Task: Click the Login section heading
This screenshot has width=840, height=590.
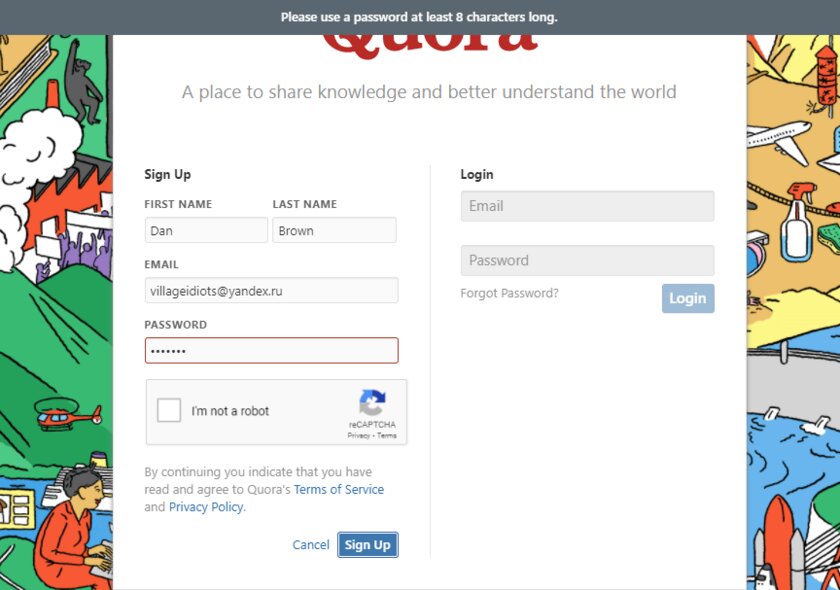Action: click(x=477, y=174)
